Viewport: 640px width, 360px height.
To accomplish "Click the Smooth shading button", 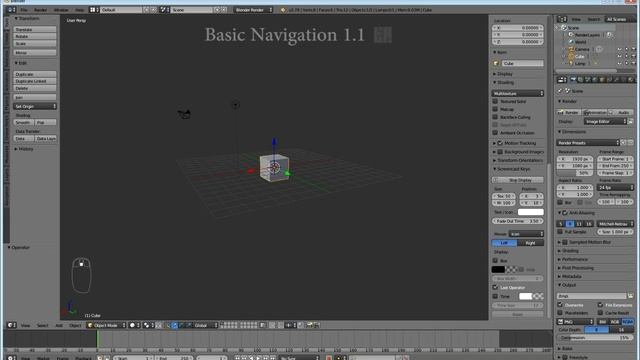I will pyautogui.click(x=24, y=122).
